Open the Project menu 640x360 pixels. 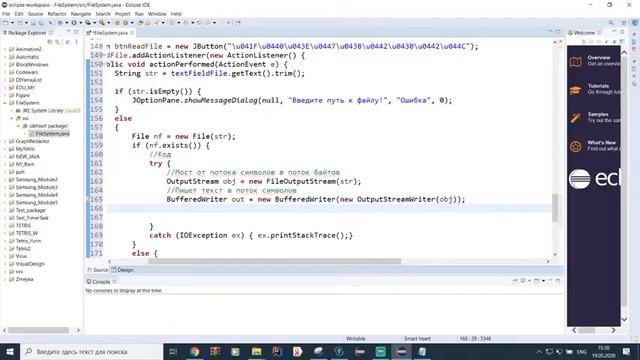click(x=122, y=14)
